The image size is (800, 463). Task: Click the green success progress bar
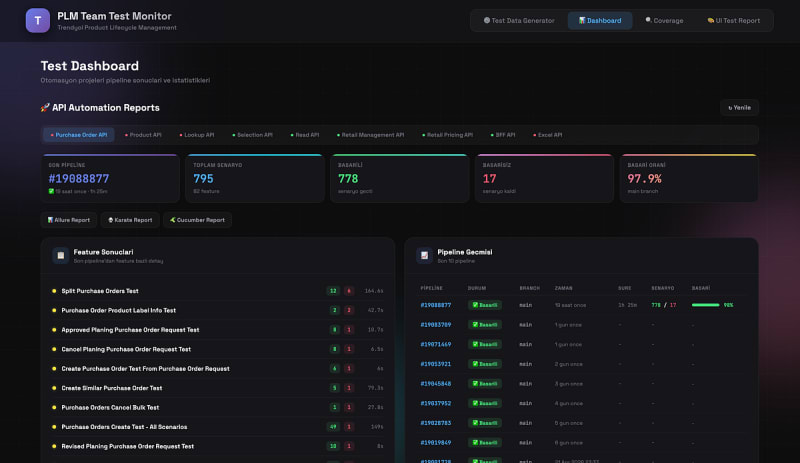coord(706,305)
